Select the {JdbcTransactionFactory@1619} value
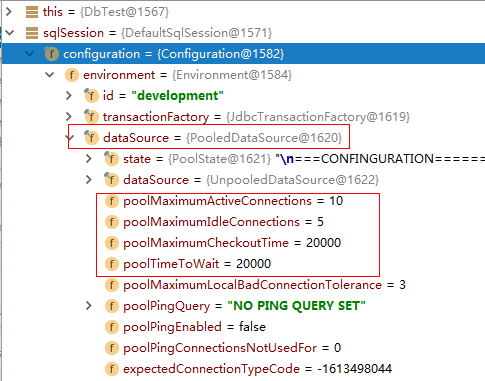Screen dimensions: 485x381 point(318,117)
